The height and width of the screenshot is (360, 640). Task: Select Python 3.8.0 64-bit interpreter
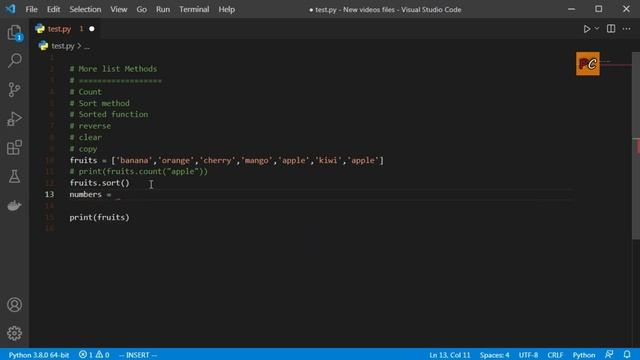click(39, 355)
